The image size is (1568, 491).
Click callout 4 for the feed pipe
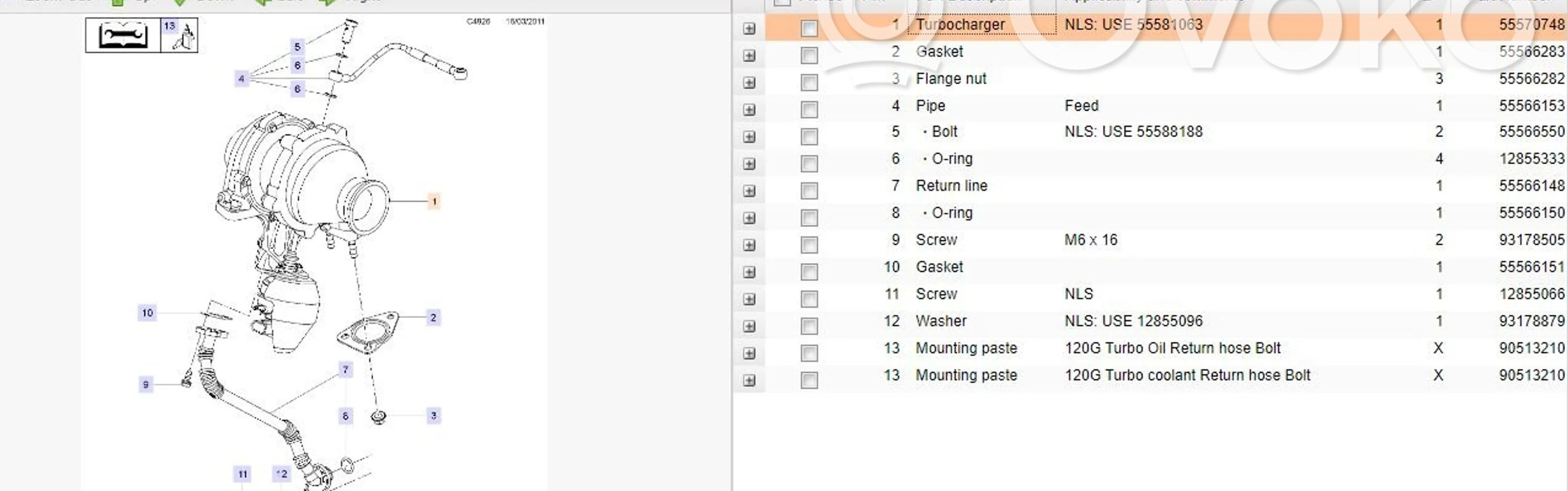[x=241, y=78]
